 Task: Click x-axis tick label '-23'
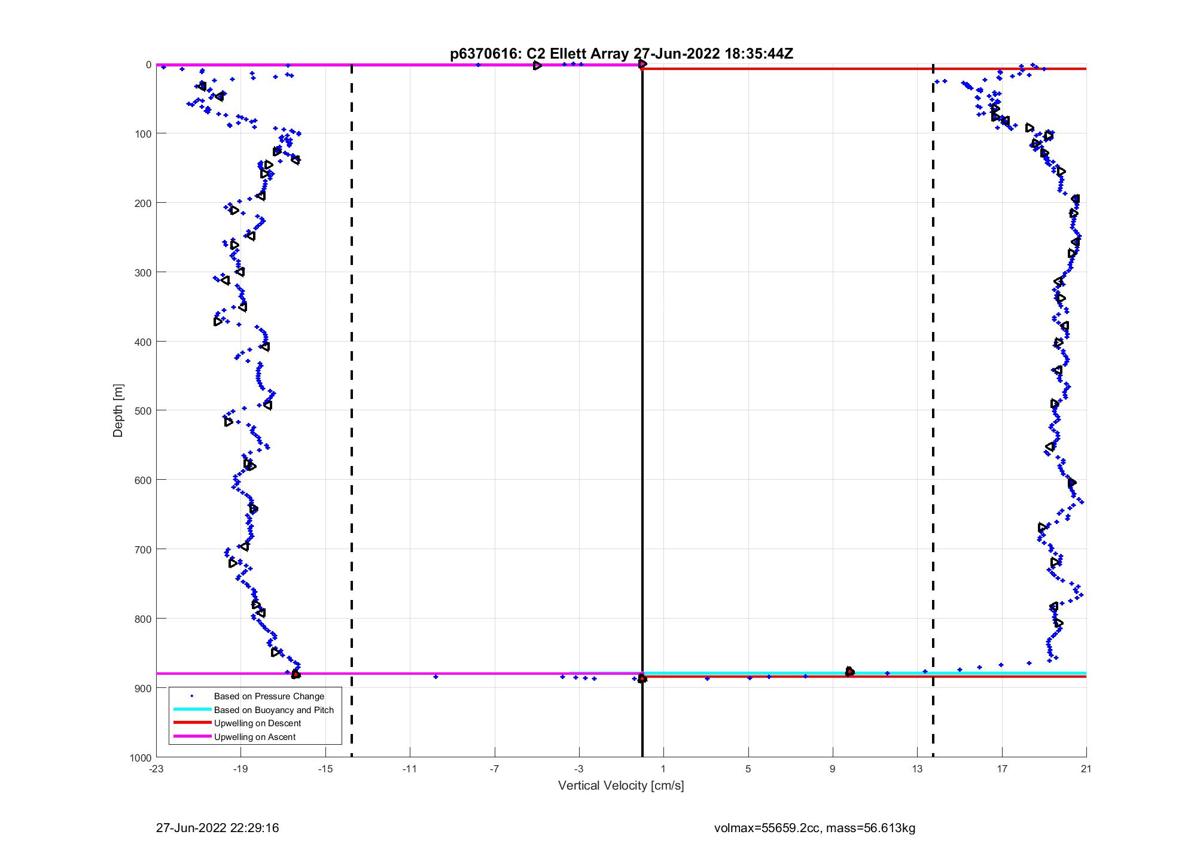pyautogui.click(x=156, y=770)
